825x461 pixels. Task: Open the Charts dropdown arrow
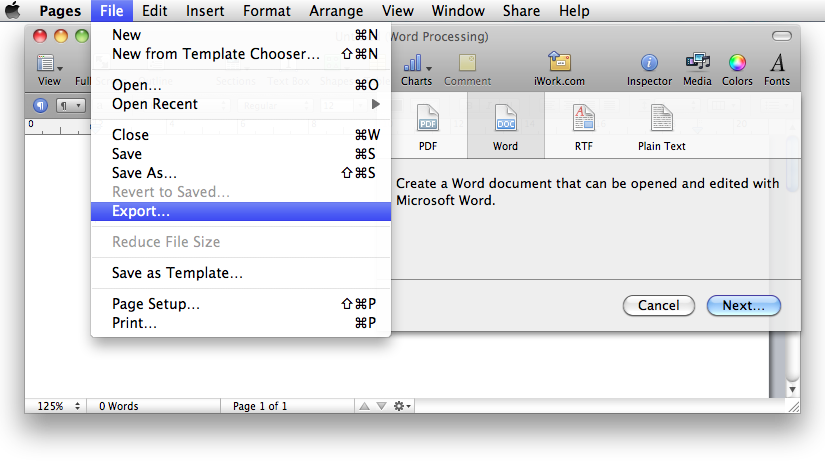[x=429, y=68]
